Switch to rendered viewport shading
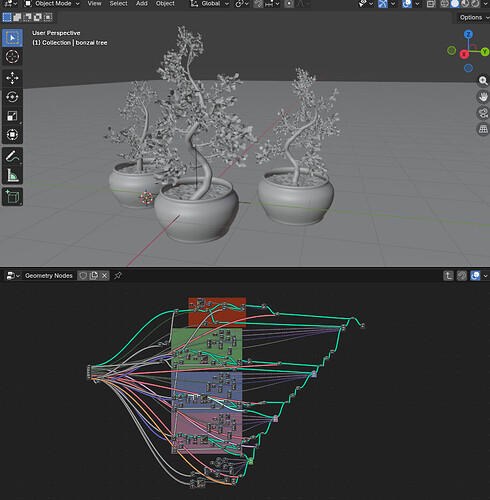Image resolution: width=490 pixels, height=500 pixels. coord(475,4)
